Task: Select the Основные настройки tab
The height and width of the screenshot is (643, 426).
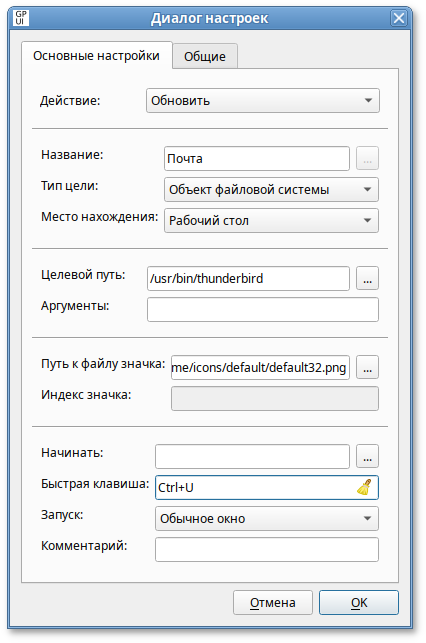Action: point(96,55)
